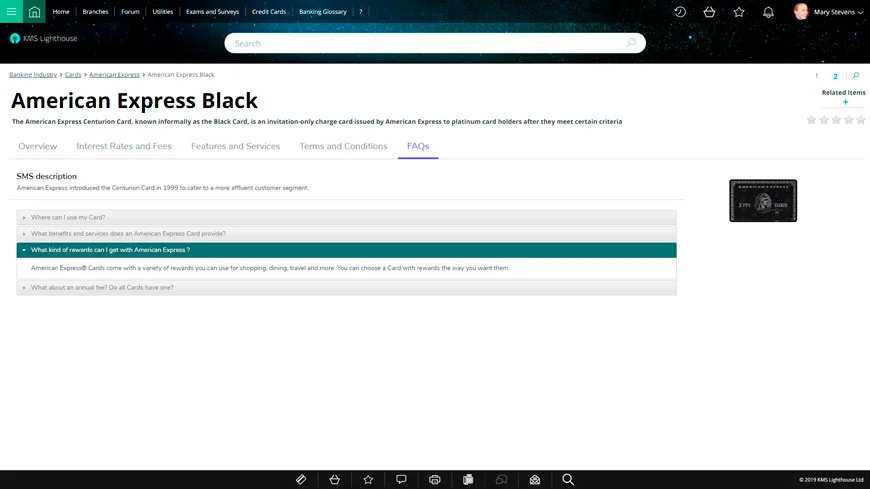
Task: Open favorites star in top bar
Action: click(x=739, y=12)
